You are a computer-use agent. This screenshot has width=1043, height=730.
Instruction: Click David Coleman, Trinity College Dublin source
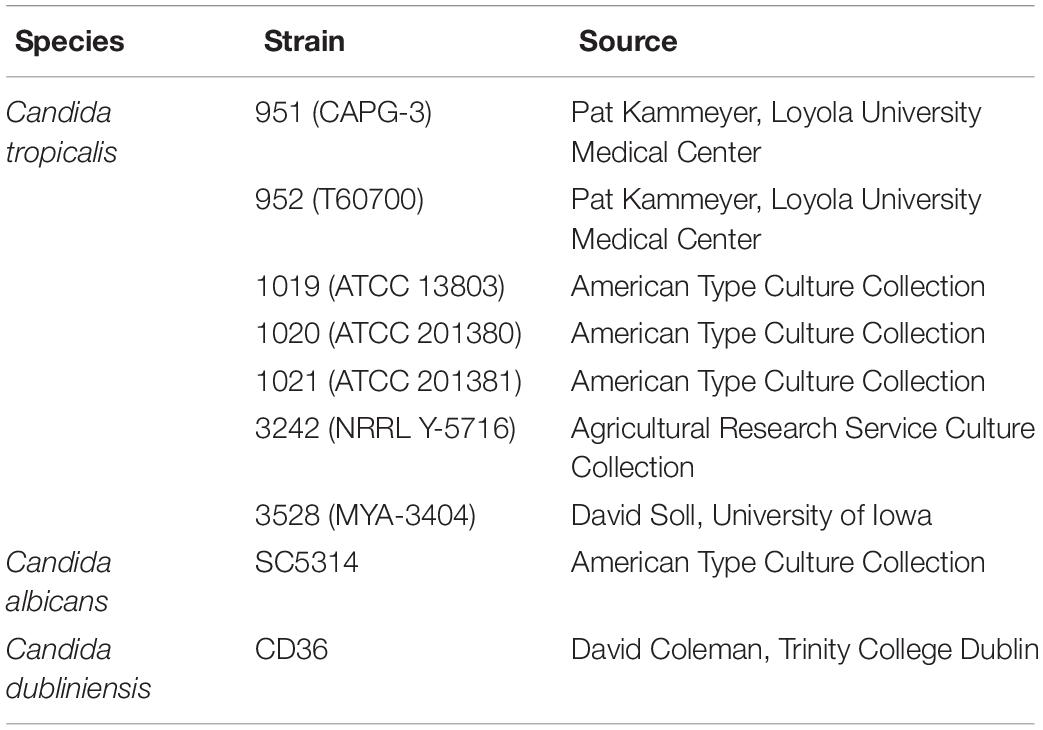[x=805, y=649]
